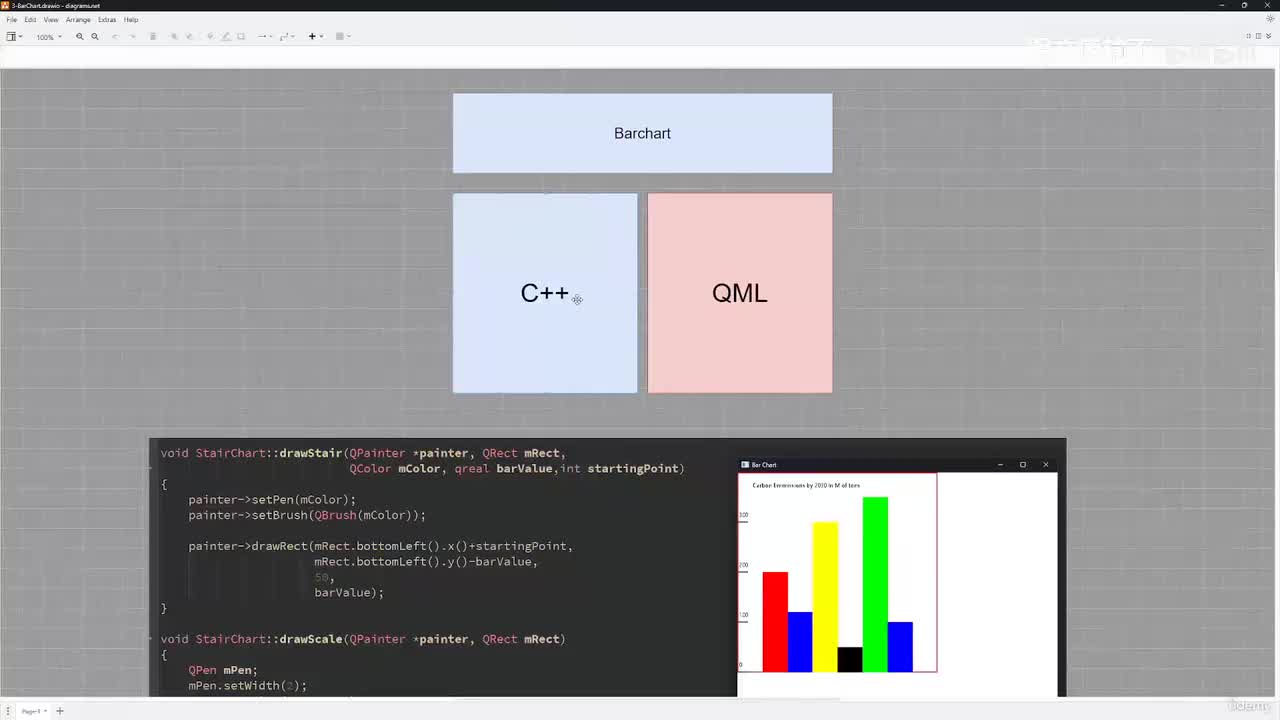Select the QML box in diagram
This screenshot has height=720, width=1280.
pos(740,293)
